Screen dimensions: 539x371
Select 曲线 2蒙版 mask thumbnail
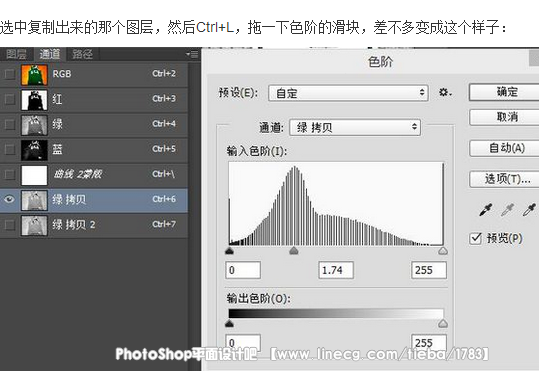[x=34, y=175]
